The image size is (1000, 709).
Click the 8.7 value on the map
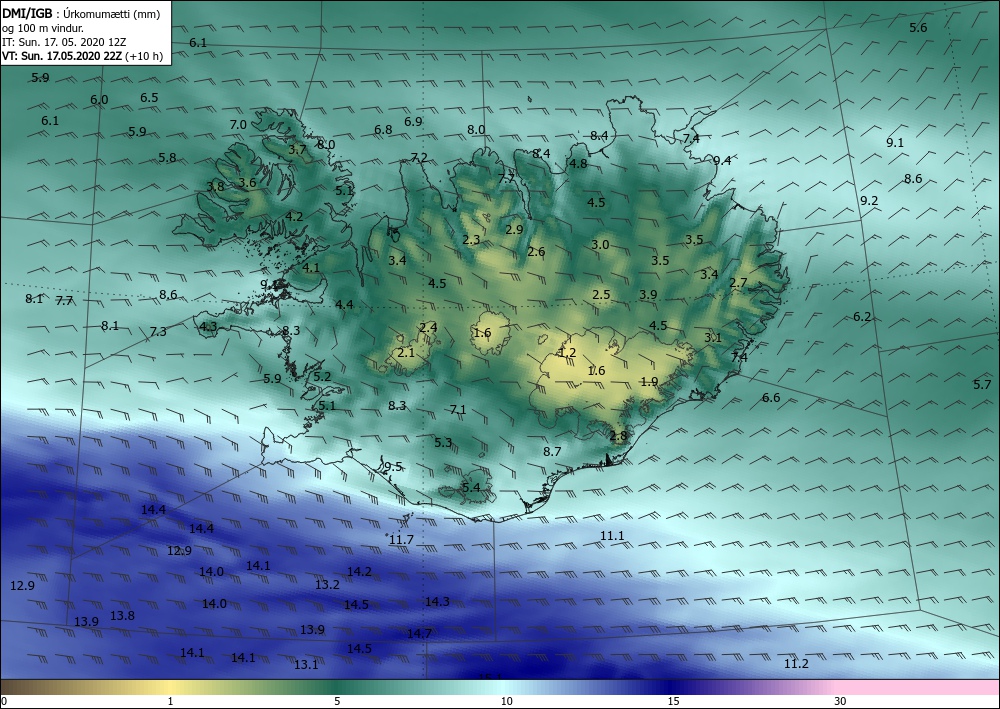point(552,451)
